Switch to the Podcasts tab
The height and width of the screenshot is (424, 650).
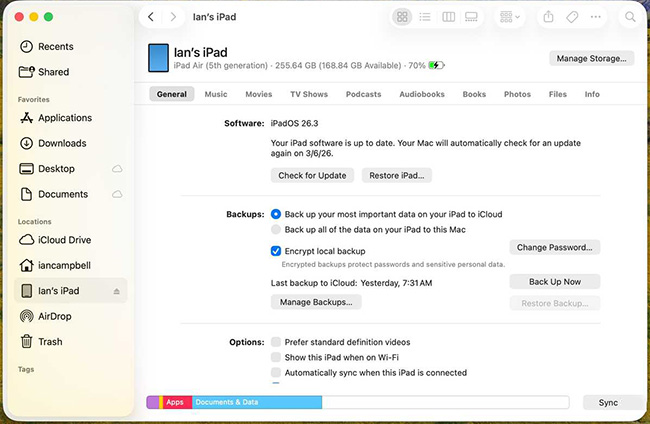click(x=364, y=94)
